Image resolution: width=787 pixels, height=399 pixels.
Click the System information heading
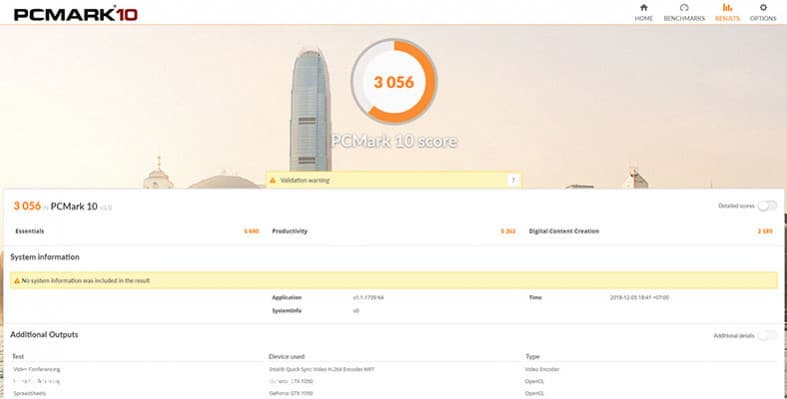[45, 257]
